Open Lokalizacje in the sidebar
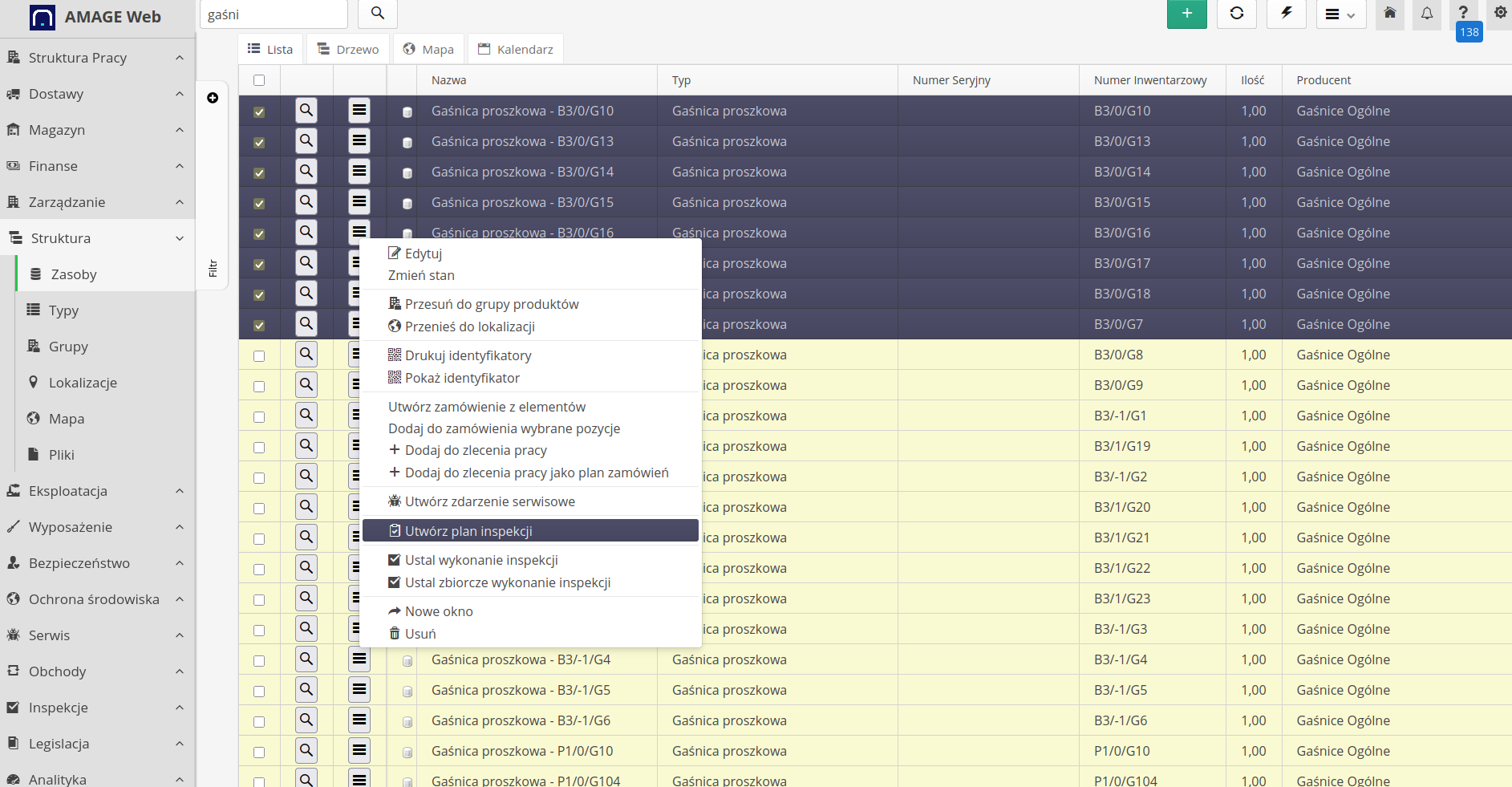Screen dimensions: 1512x787 click(x=105, y=383)
